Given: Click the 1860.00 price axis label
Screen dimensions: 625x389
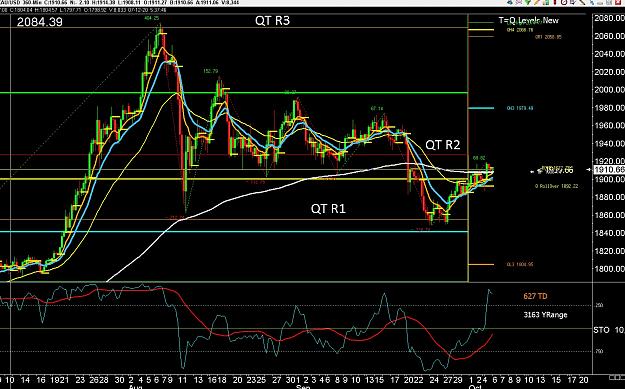Looking at the screenshot, I should coord(609,215).
